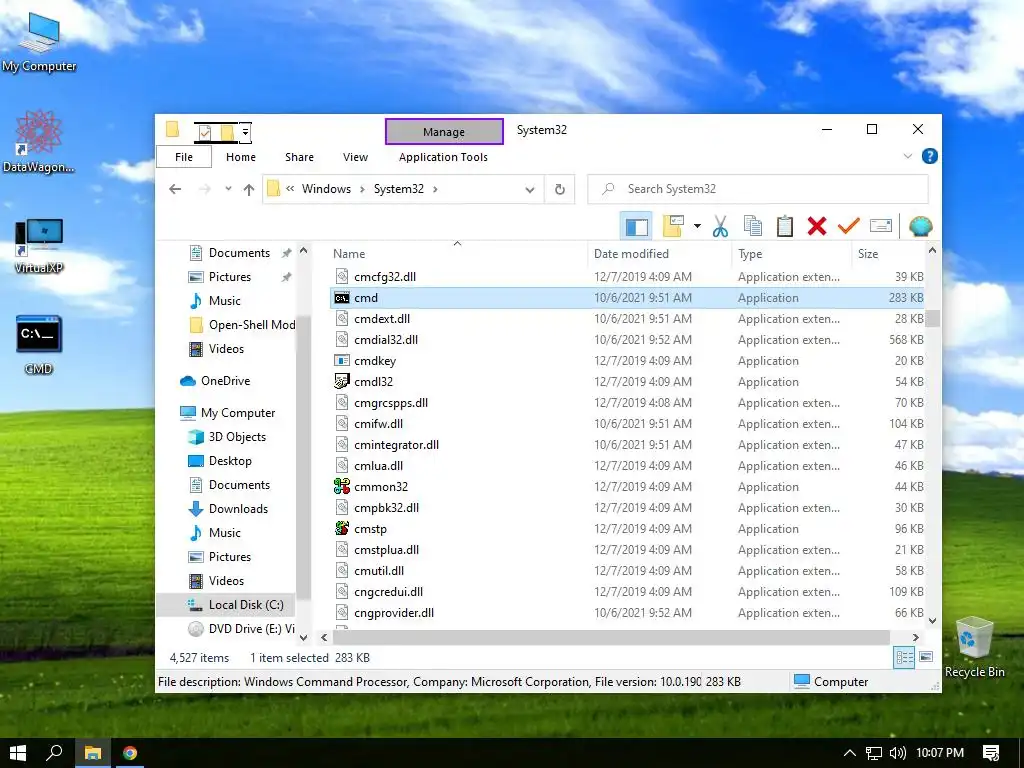Click the New folder toolbar icon
The width and height of the screenshot is (1024, 768).
coord(673,226)
